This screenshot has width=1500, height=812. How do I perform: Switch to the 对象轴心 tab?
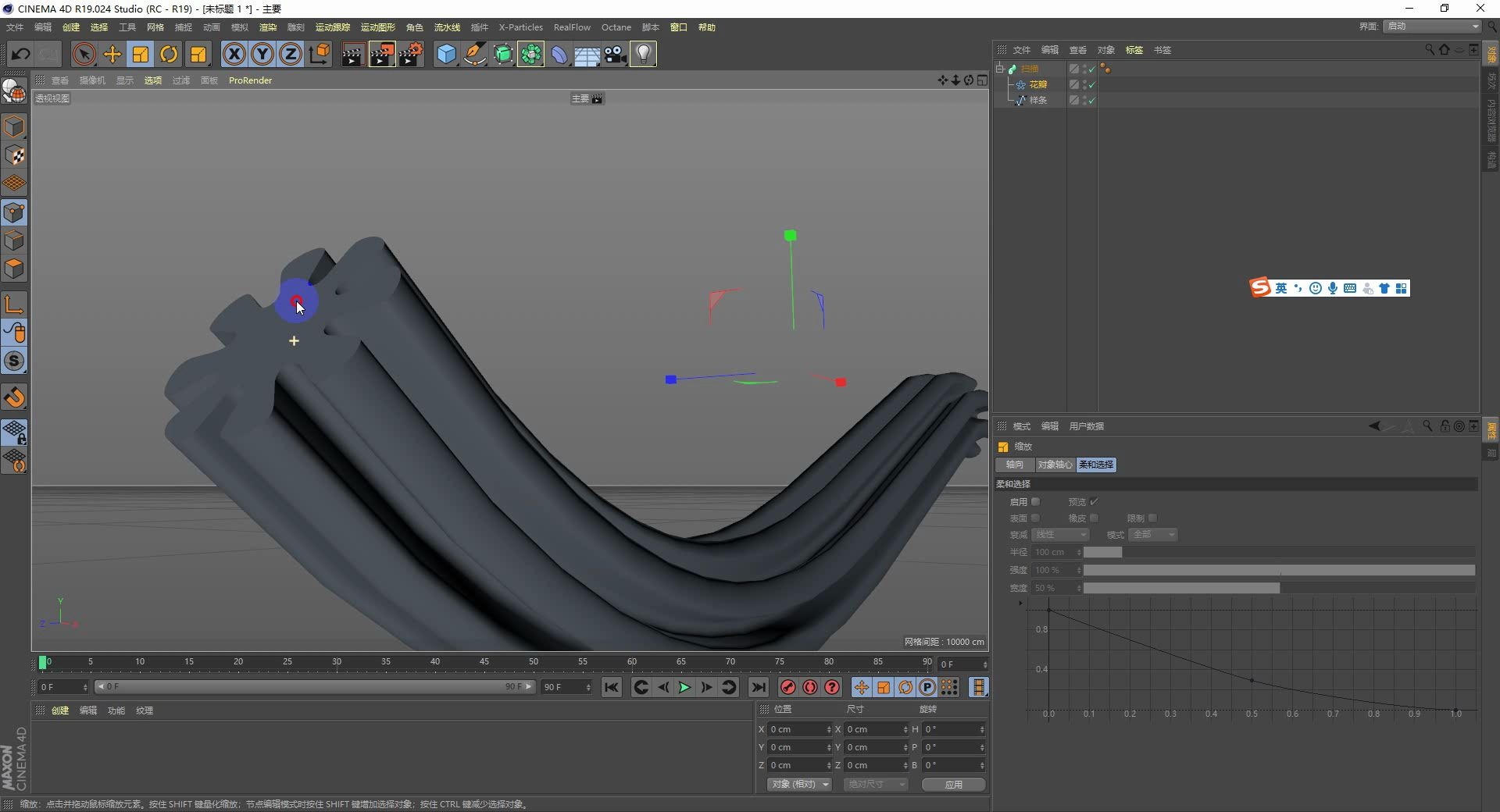pyautogui.click(x=1054, y=465)
